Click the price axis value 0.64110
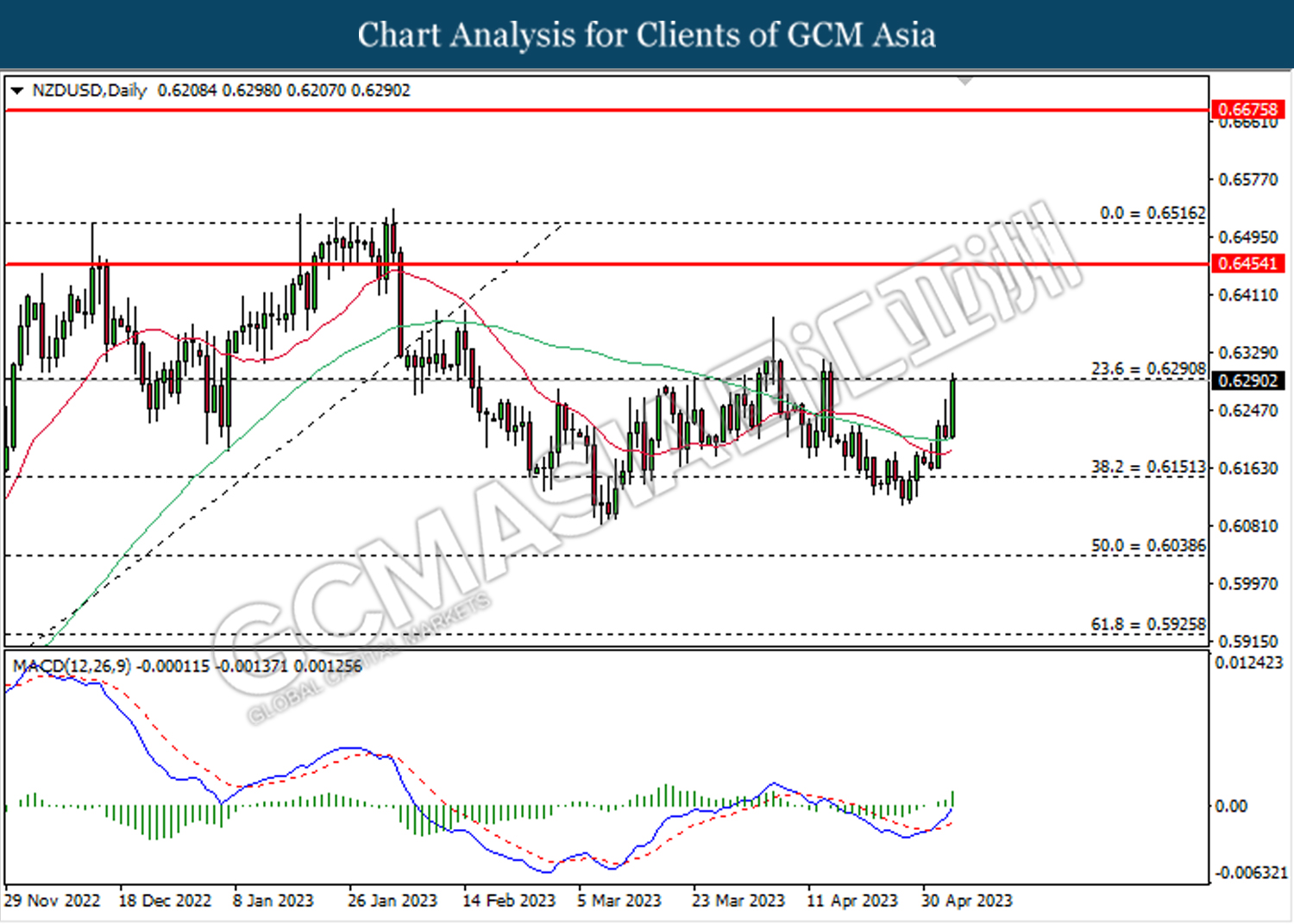1294x924 pixels. point(1247,295)
